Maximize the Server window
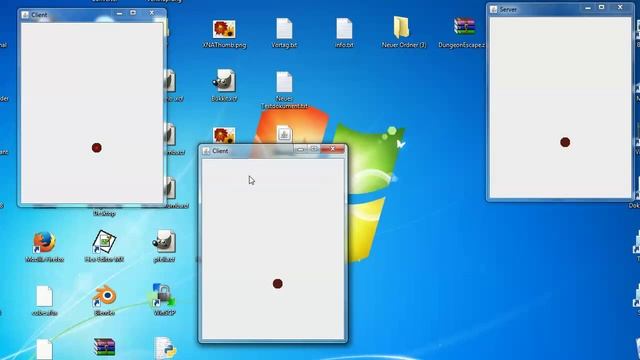This screenshot has height=360, width=640. click(x=601, y=7)
